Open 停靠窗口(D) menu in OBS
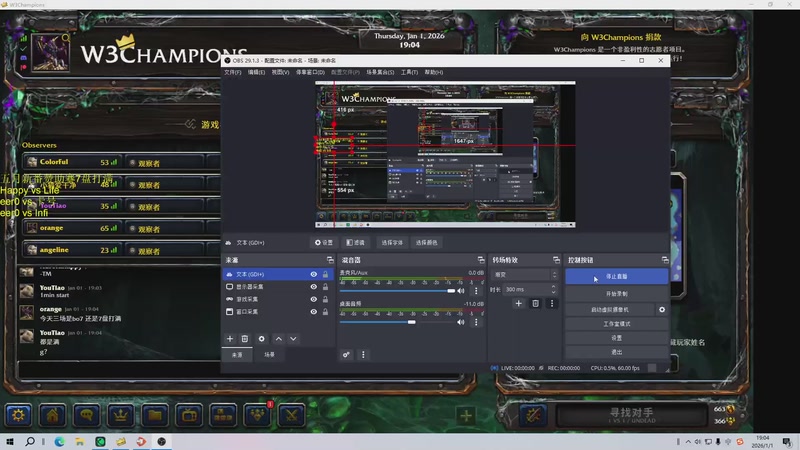This screenshot has height=450, width=800. (310, 72)
